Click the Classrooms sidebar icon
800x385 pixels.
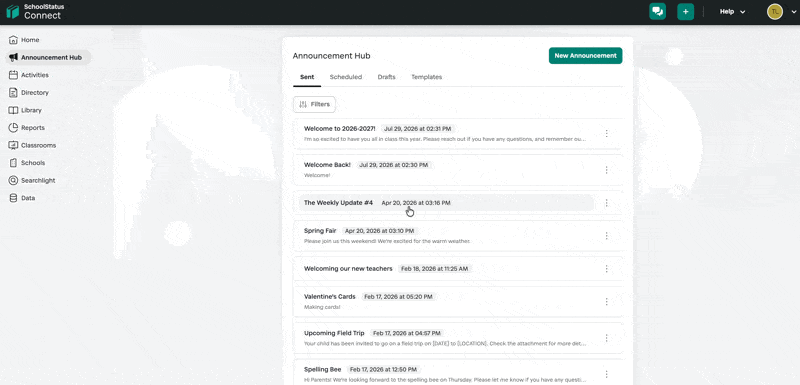point(13,145)
